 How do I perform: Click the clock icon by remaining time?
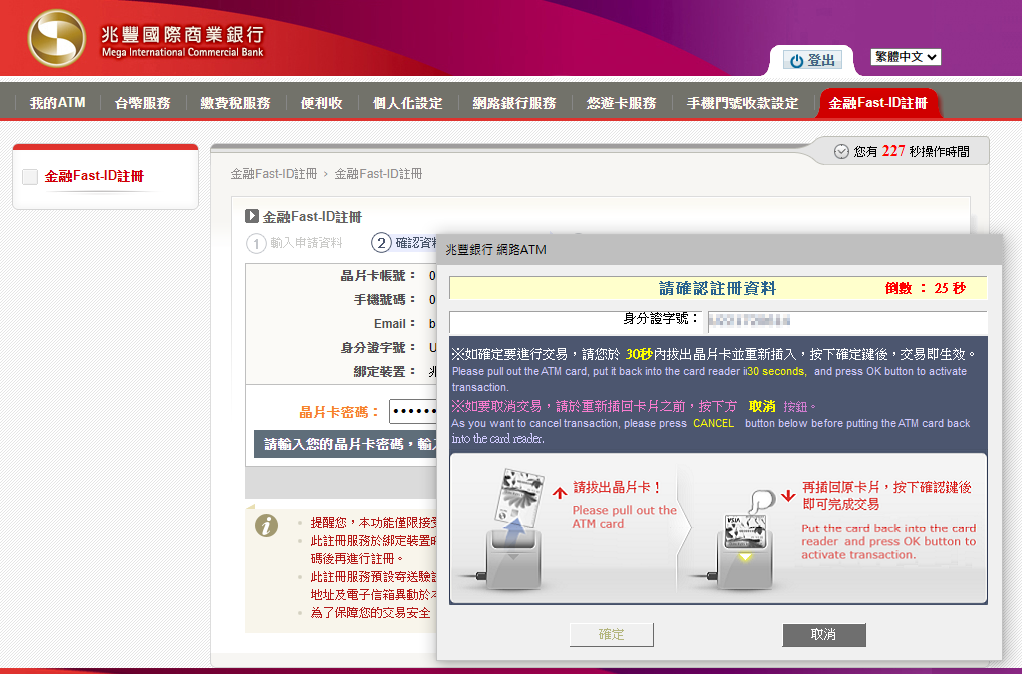point(841,152)
